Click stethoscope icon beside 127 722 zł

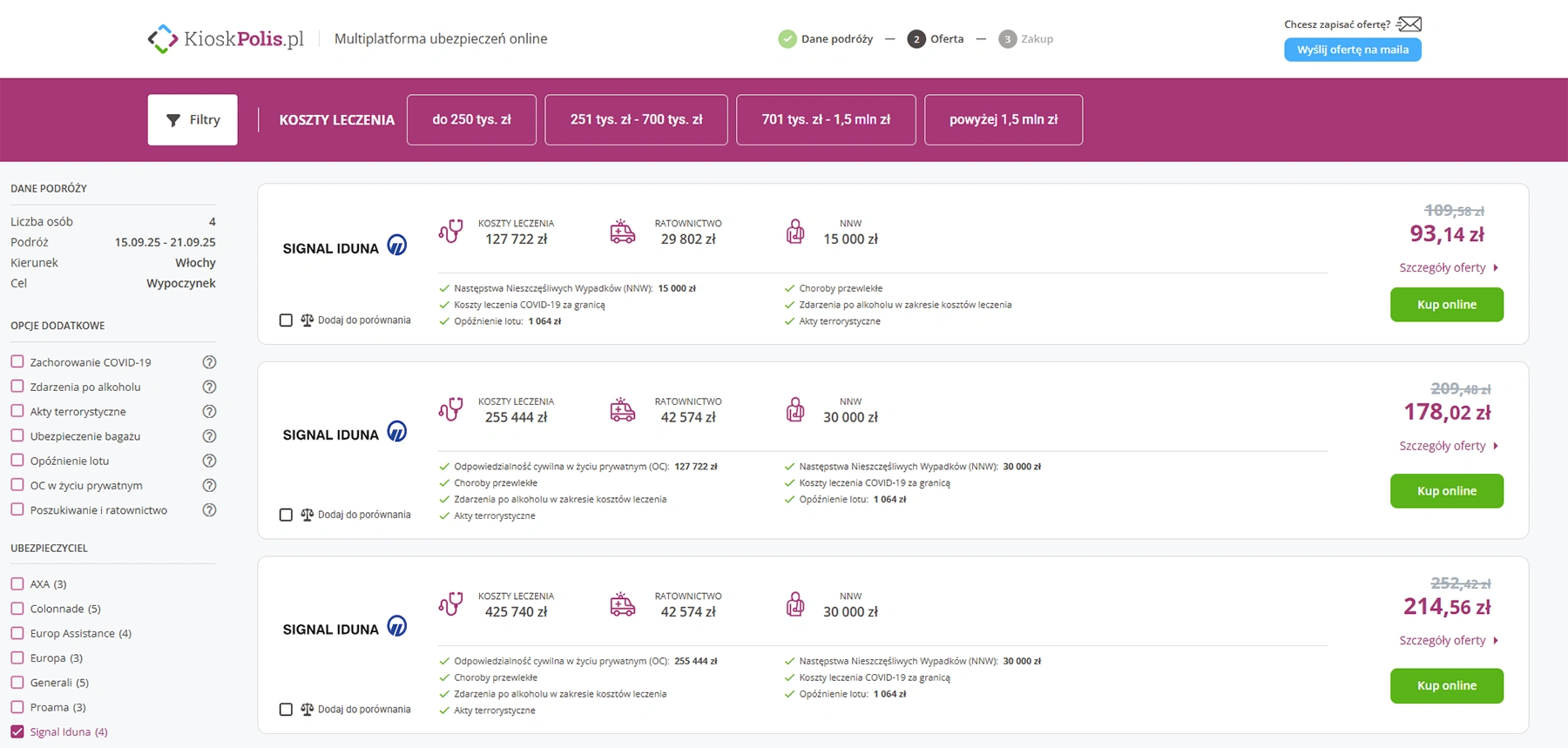click(450, 231)
